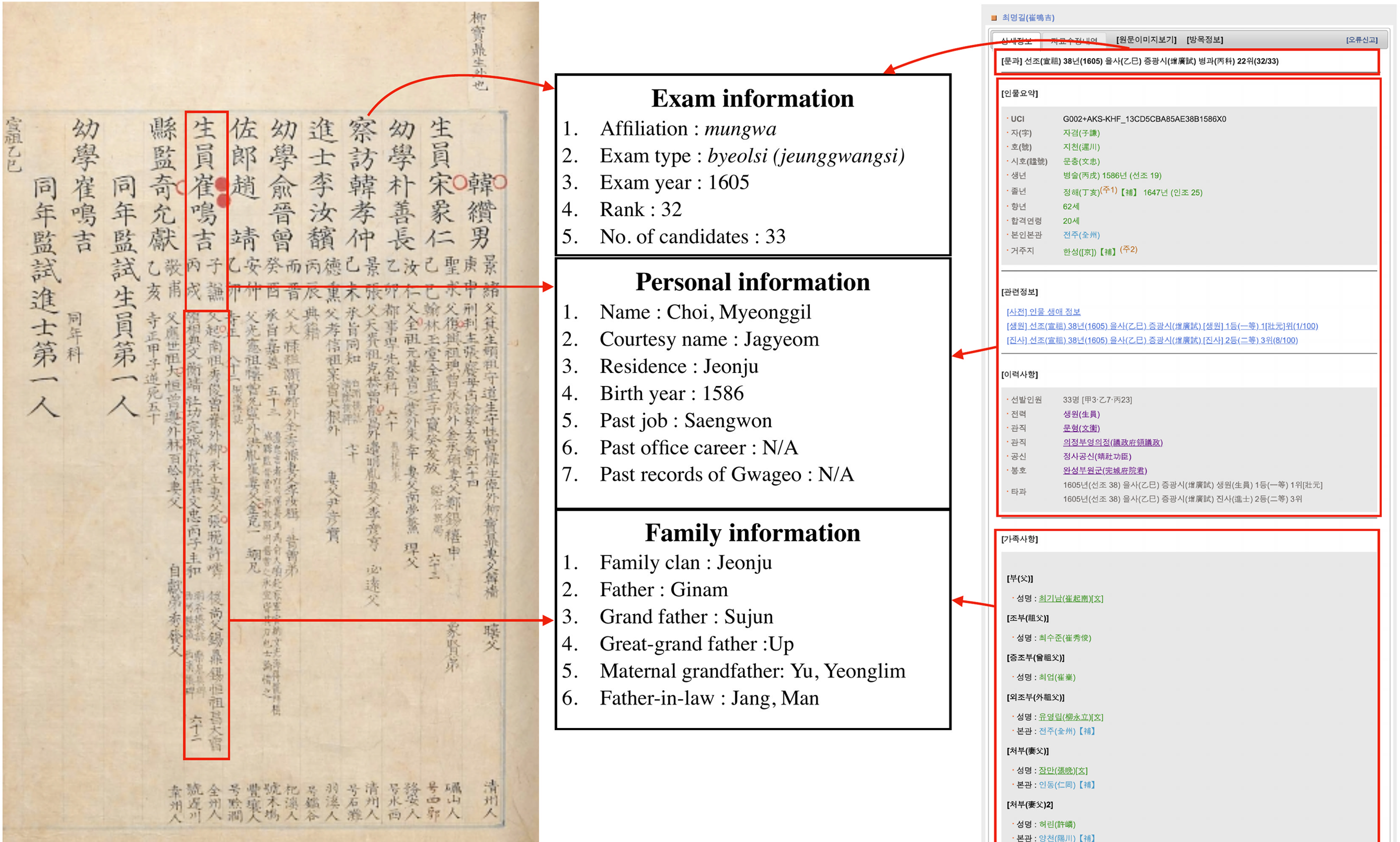Open the [방목정보] roster info
The height and width of the screenshot is (842, 1400).
pyautogui.click(x=1204, y=40)
